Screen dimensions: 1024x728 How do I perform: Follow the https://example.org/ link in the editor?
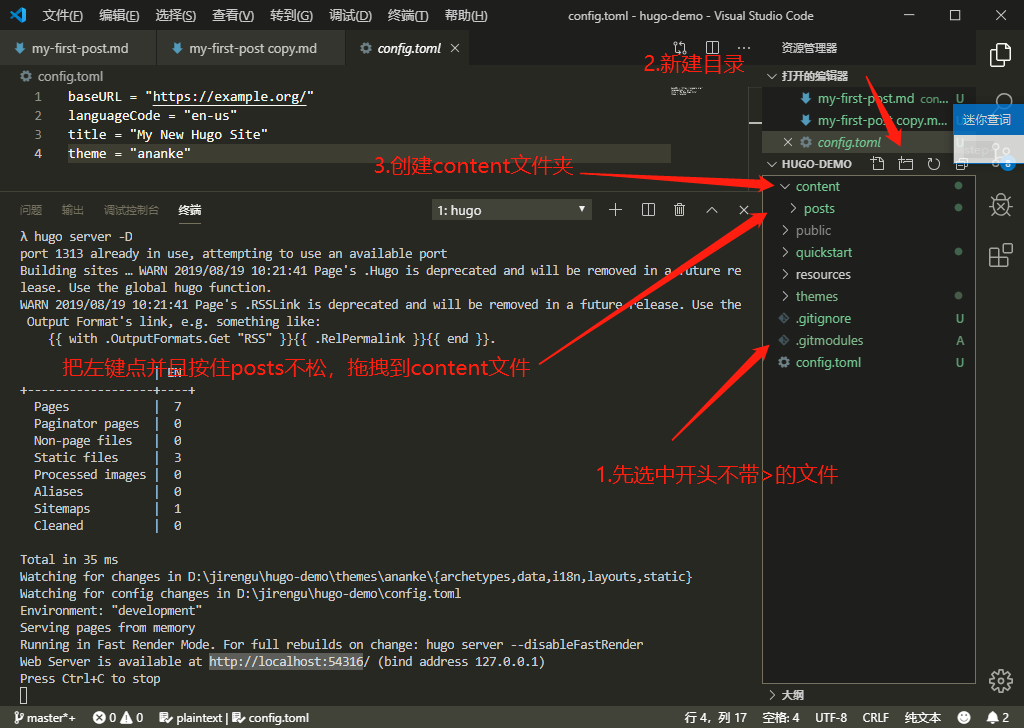(x=229, y=97)
